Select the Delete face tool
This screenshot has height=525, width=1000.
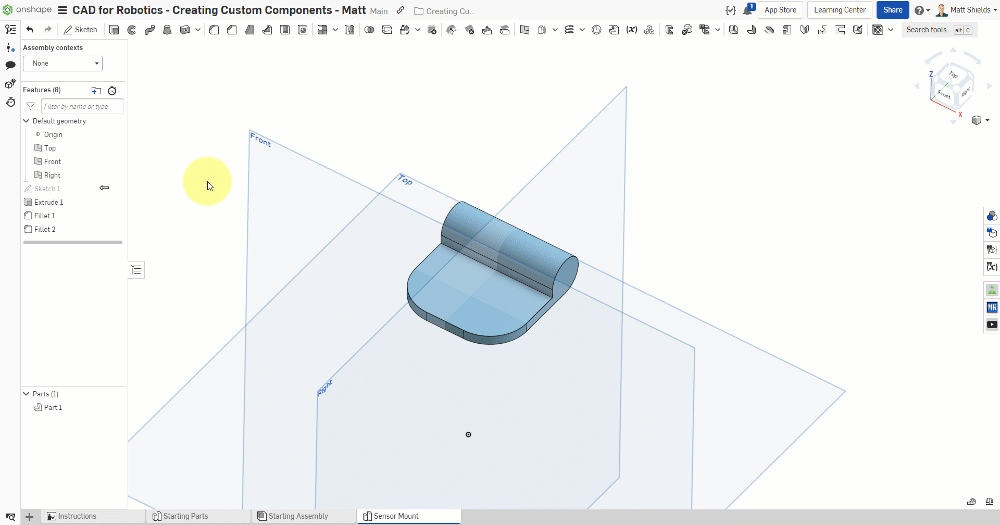[469, 30]
